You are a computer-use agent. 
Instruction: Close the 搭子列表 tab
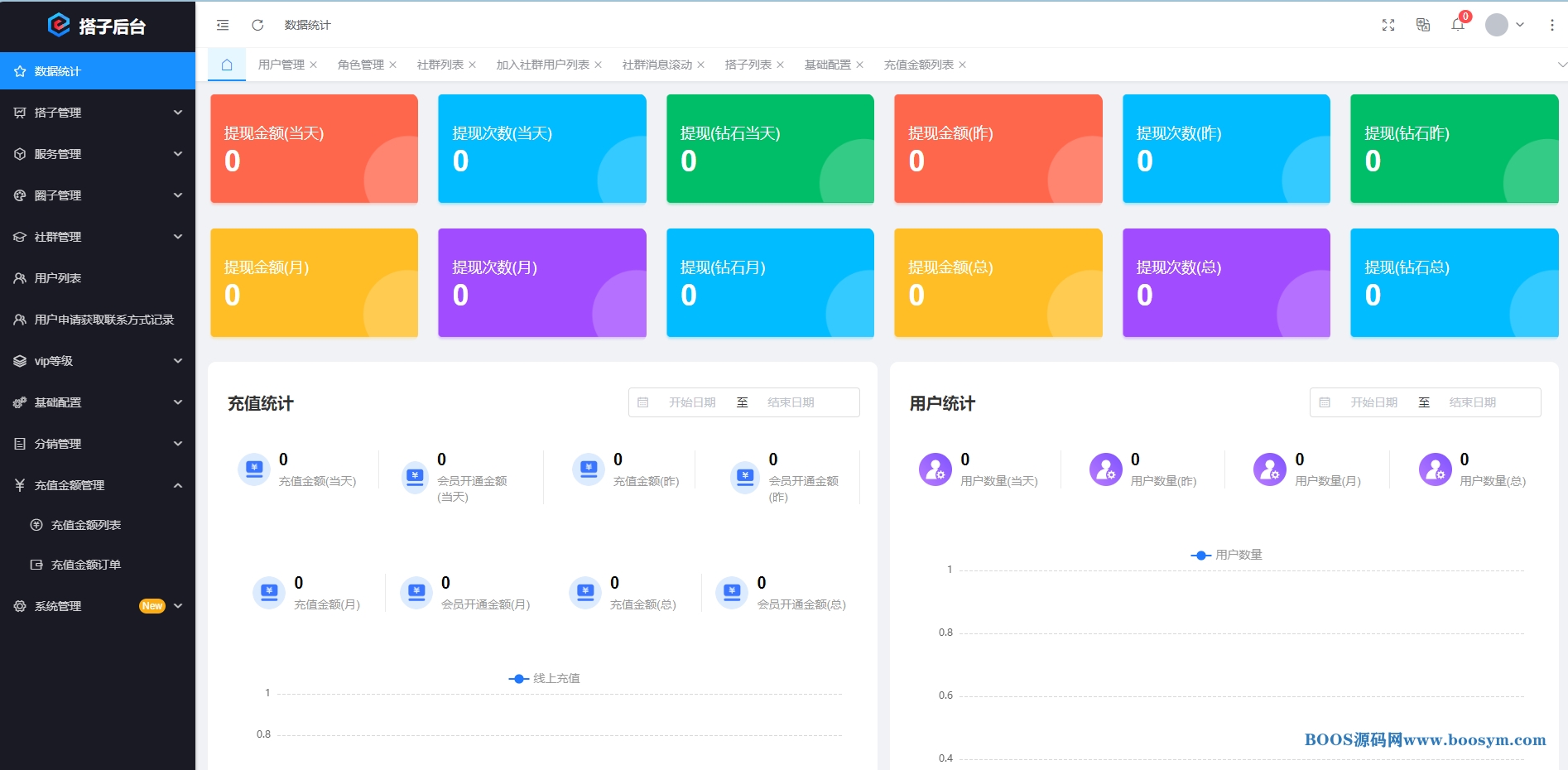(x=780, y=65)
